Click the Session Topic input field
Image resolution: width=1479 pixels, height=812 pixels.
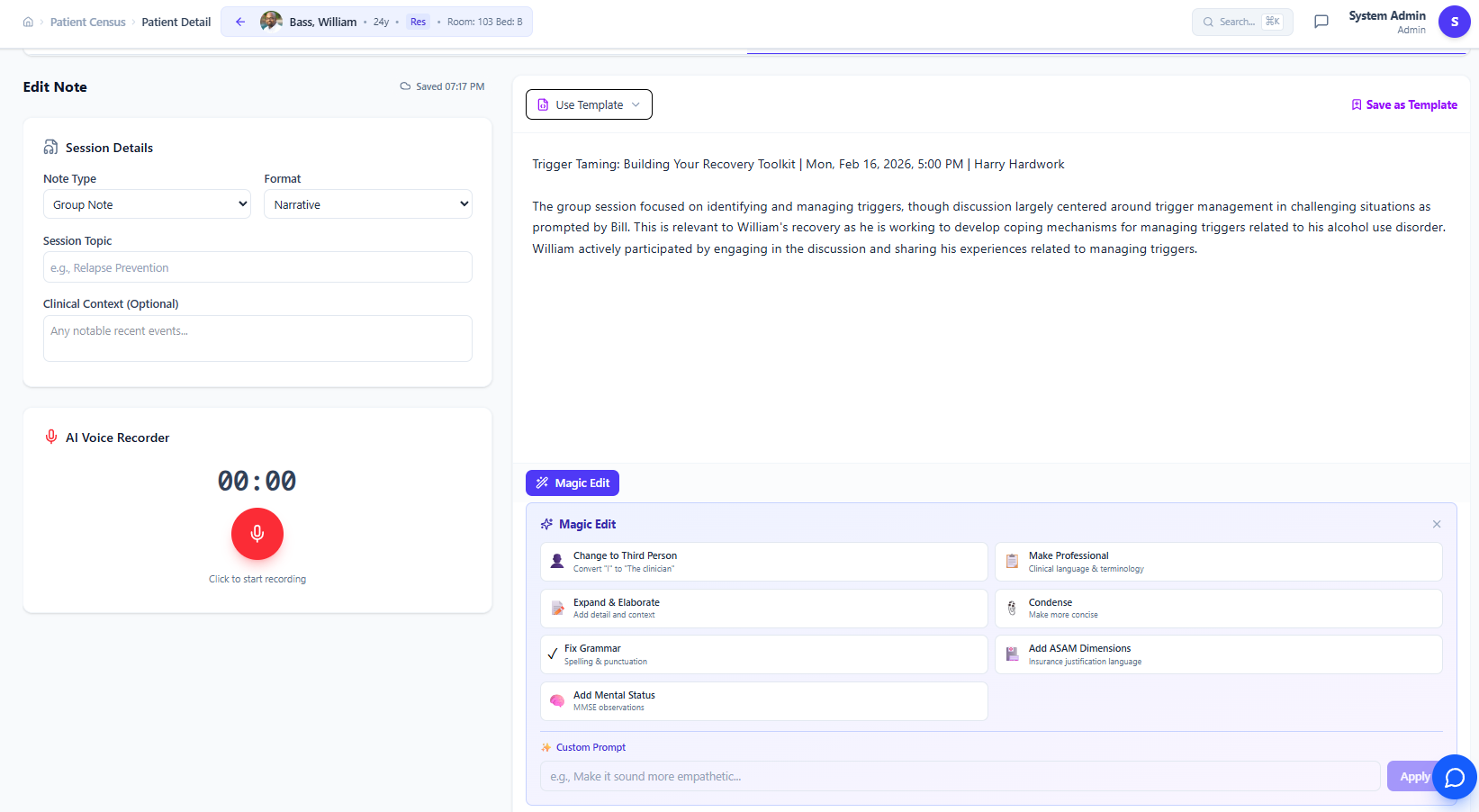[257, 266]
